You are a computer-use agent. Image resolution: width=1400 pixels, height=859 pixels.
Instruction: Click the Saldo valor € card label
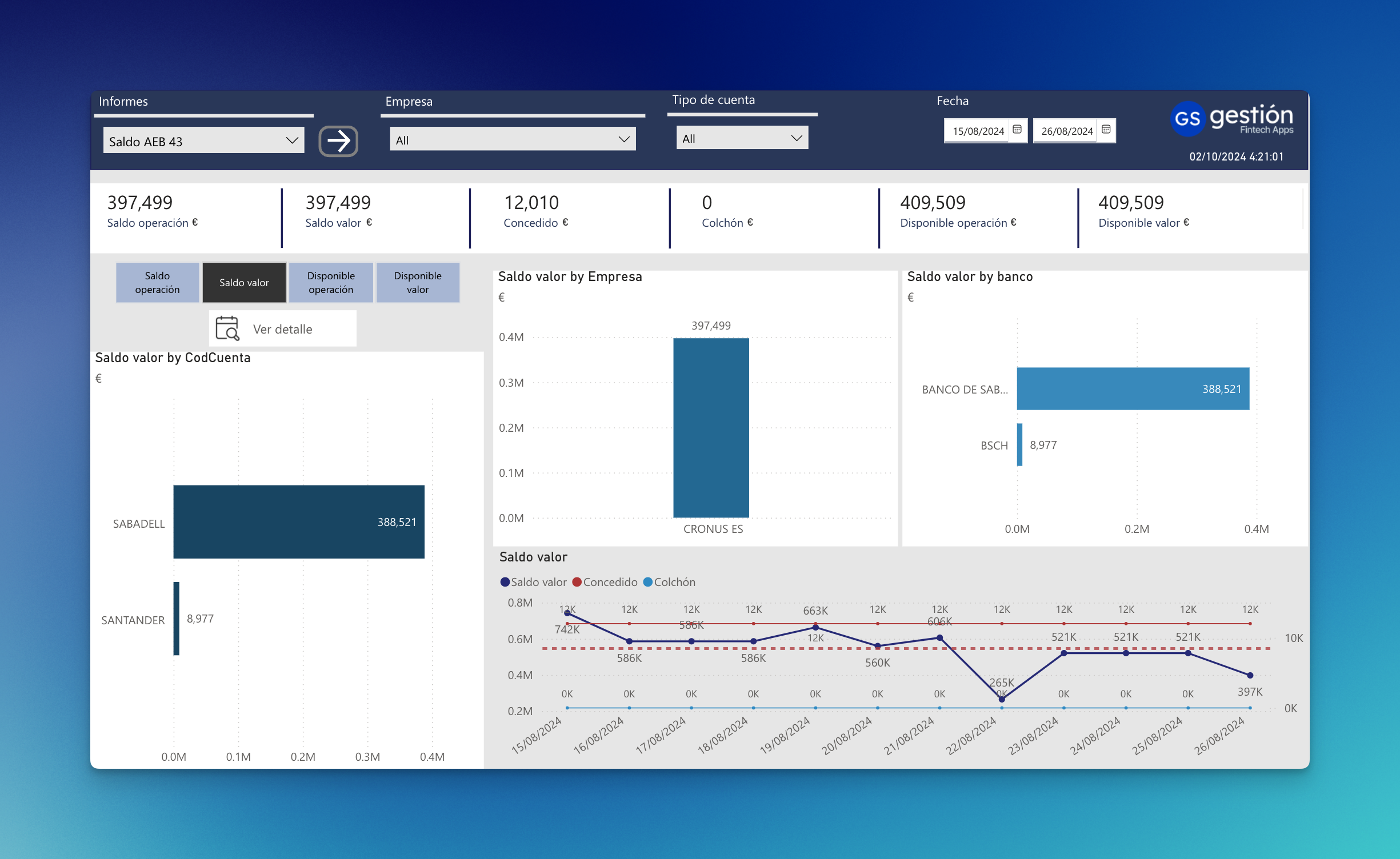coord(338,223)
